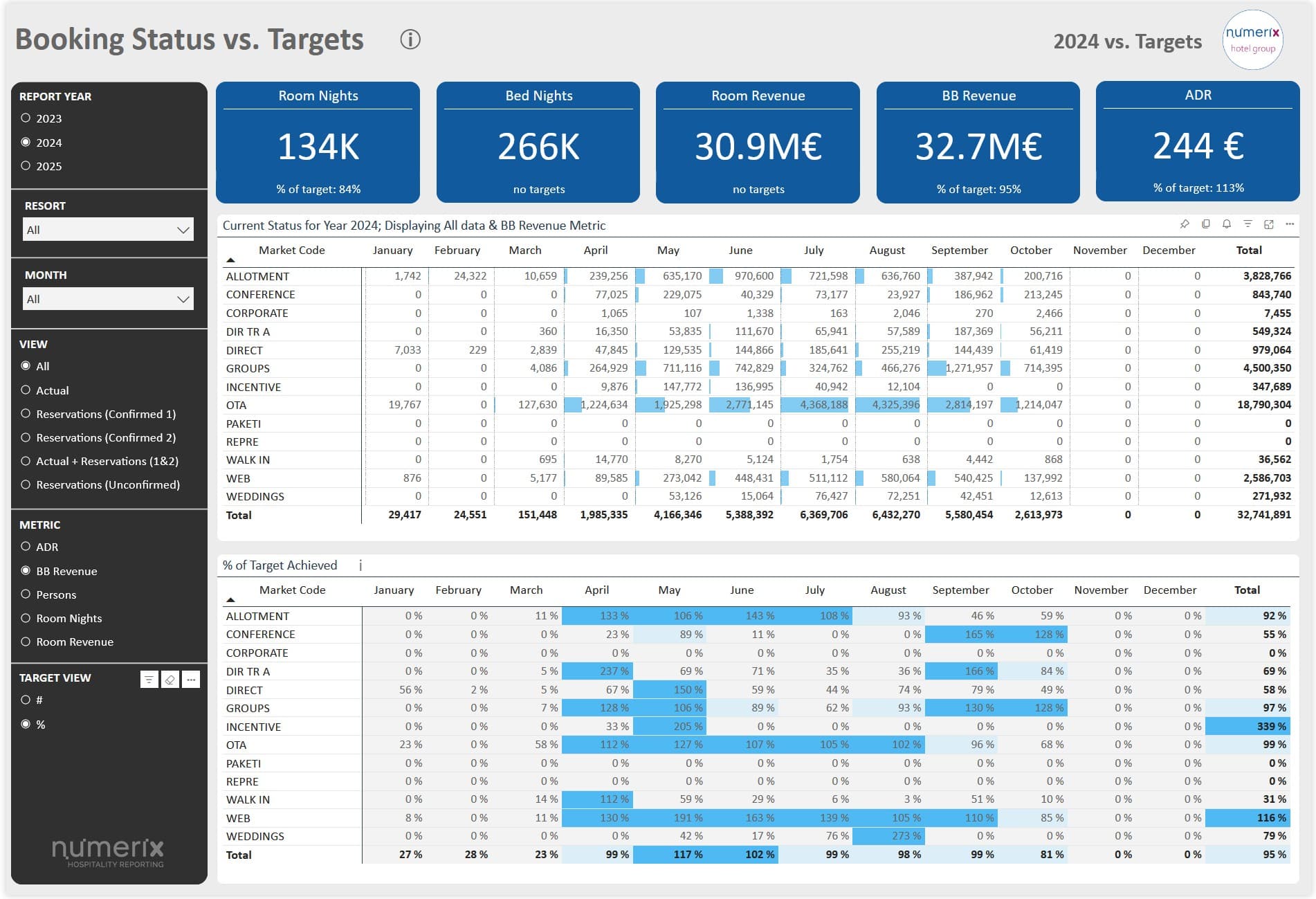Sort Current Status table by January column
Screen dimensions: 1316x899
pyautogui.click(x=392, y=250)
